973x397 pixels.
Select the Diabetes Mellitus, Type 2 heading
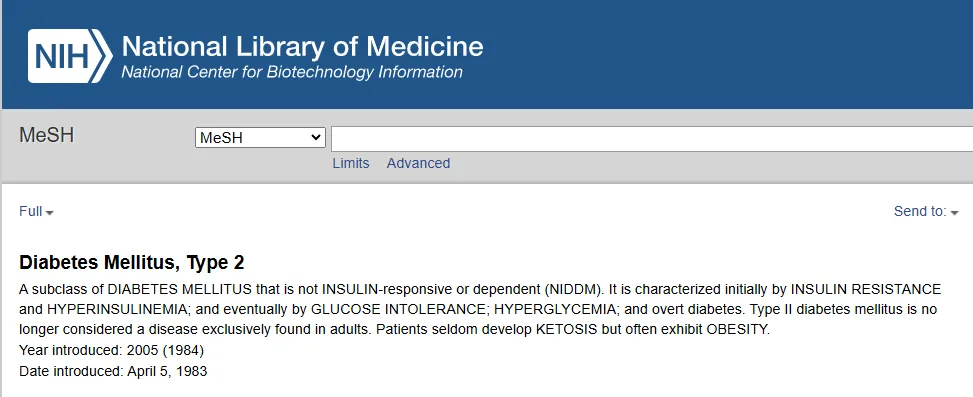point(132,262)
